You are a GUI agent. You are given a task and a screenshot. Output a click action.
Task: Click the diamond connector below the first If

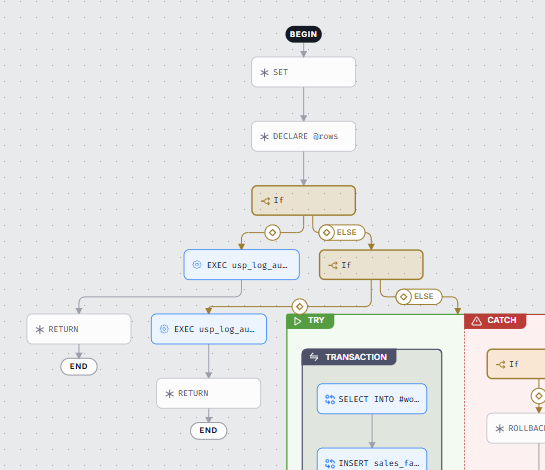pos(272,232)
